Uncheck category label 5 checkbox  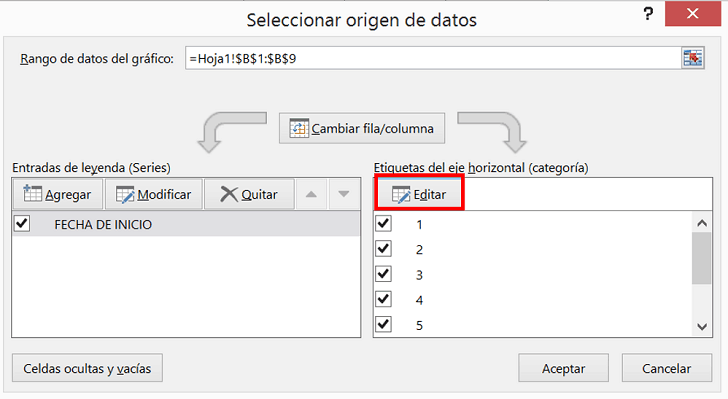384,324
